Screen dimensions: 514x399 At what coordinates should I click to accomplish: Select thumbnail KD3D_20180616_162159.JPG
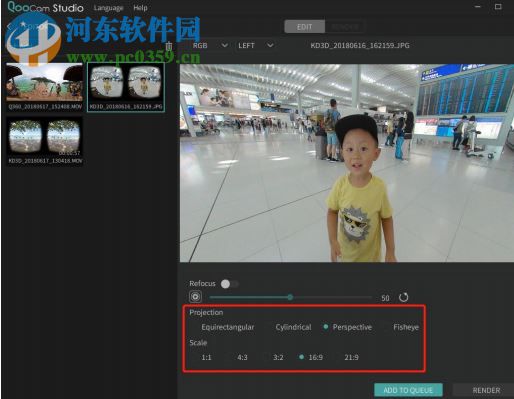[126, 87]
